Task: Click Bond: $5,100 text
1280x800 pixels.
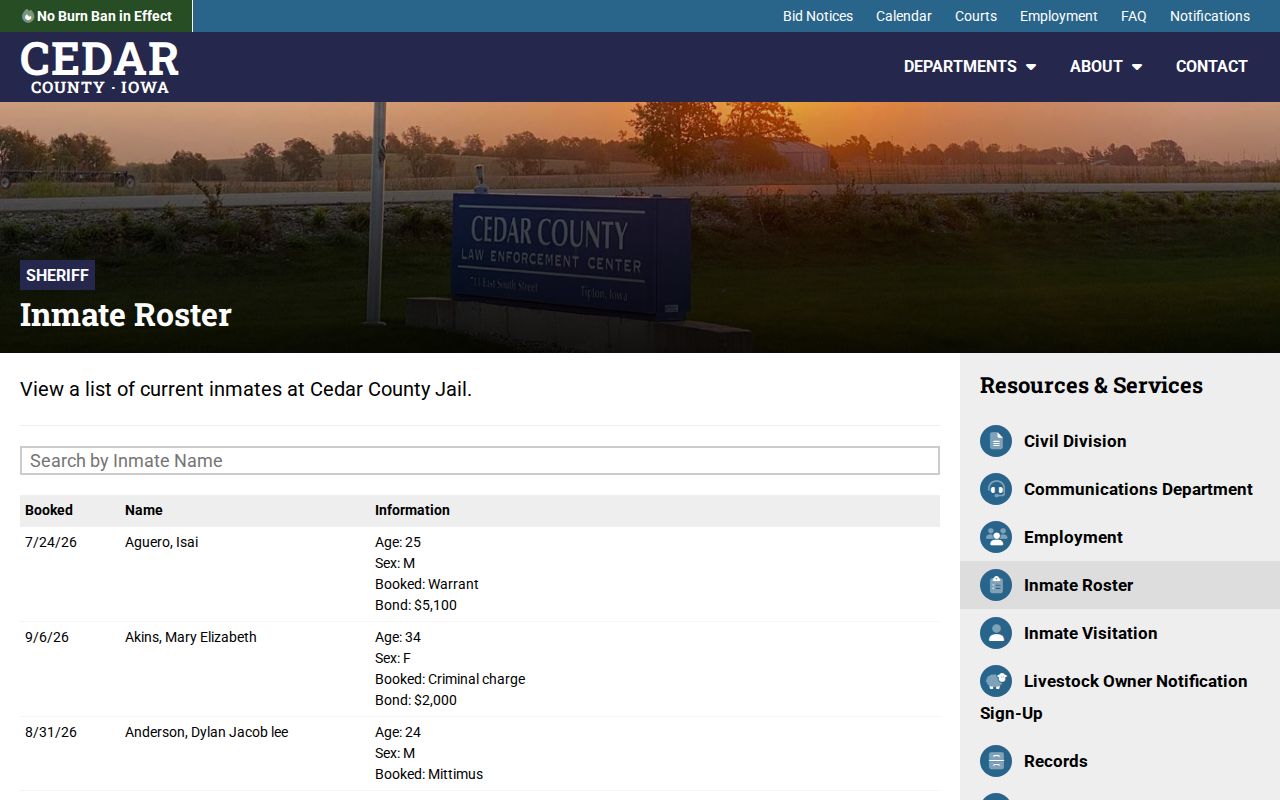Action: point(416,605)
